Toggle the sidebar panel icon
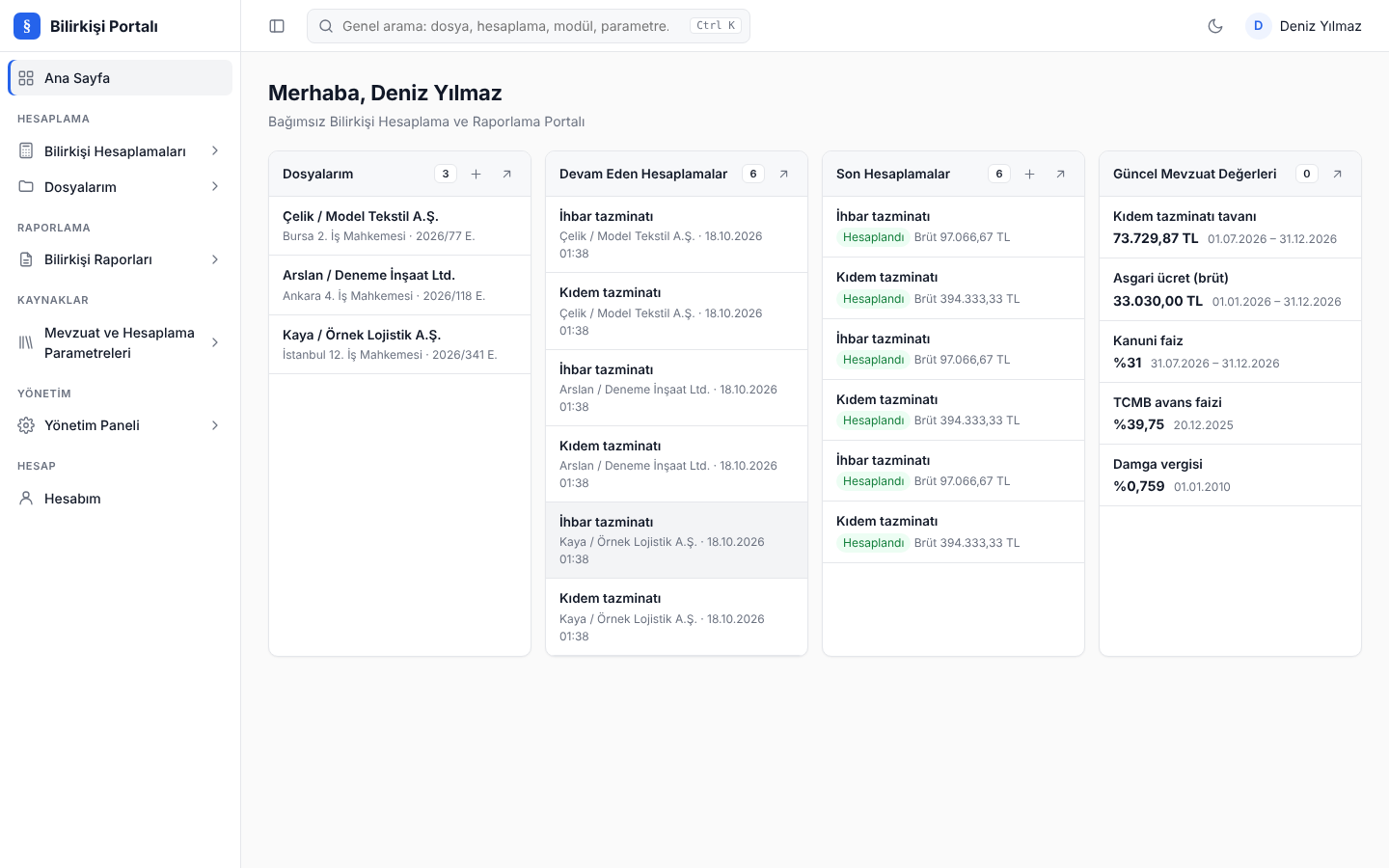The width and height of the screenshot is (1389, 868). click(277, 26)
